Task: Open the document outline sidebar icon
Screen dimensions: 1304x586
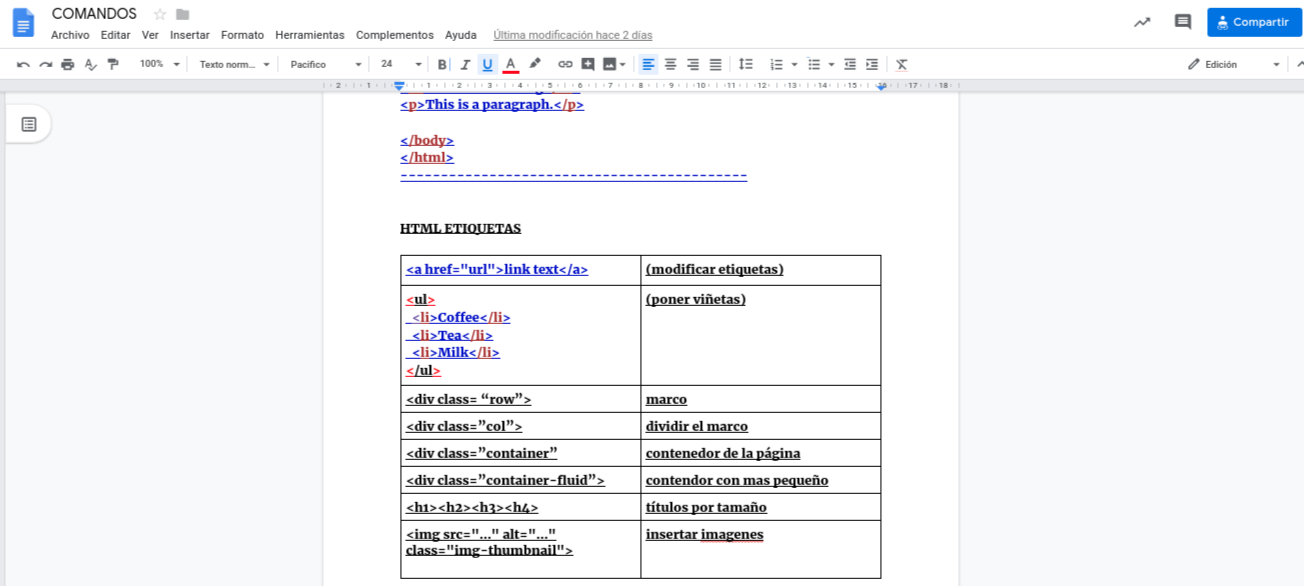Action: click(x=29, y=124)
